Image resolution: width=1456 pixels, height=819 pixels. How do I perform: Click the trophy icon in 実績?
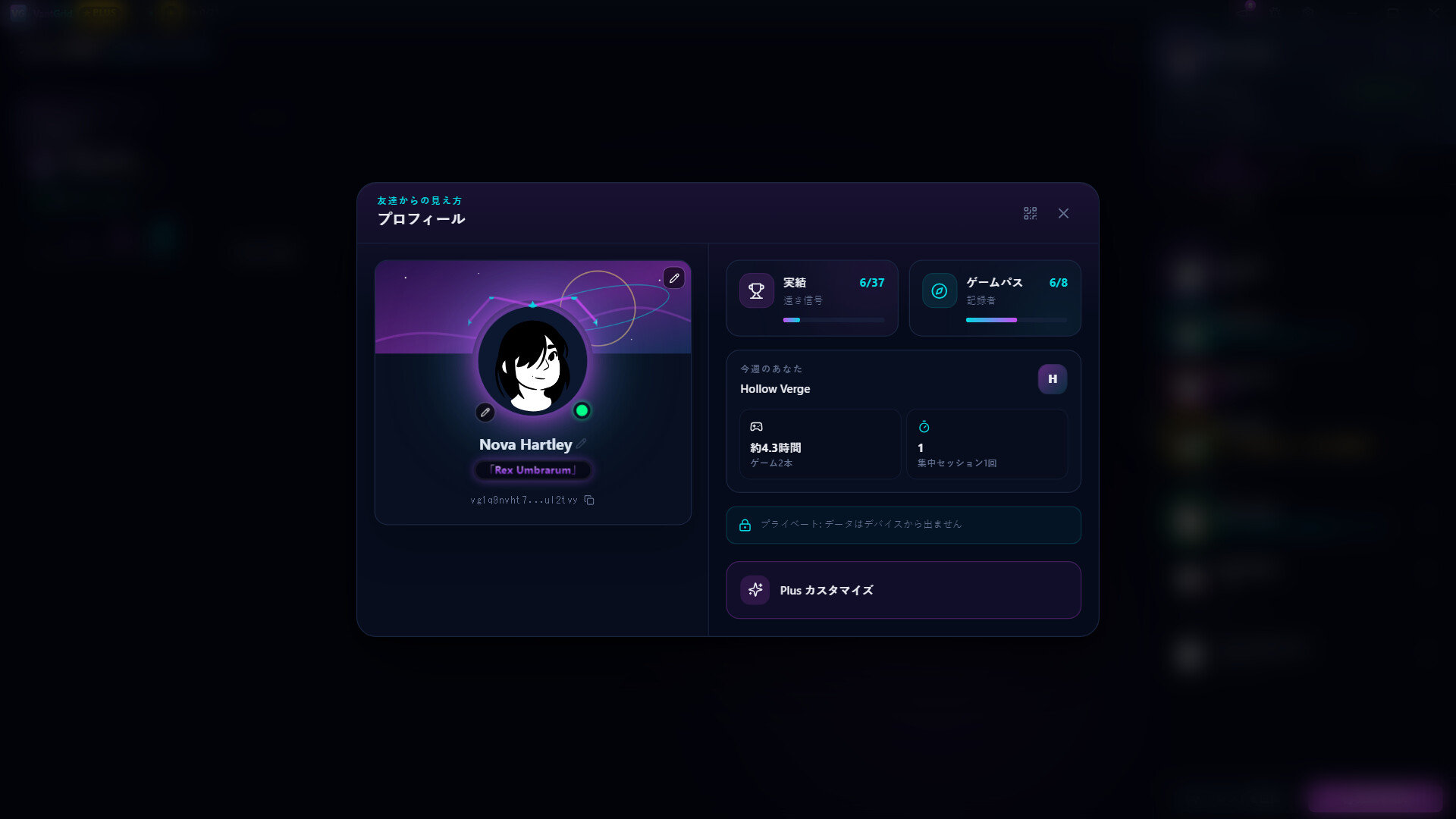pos(757,290)
